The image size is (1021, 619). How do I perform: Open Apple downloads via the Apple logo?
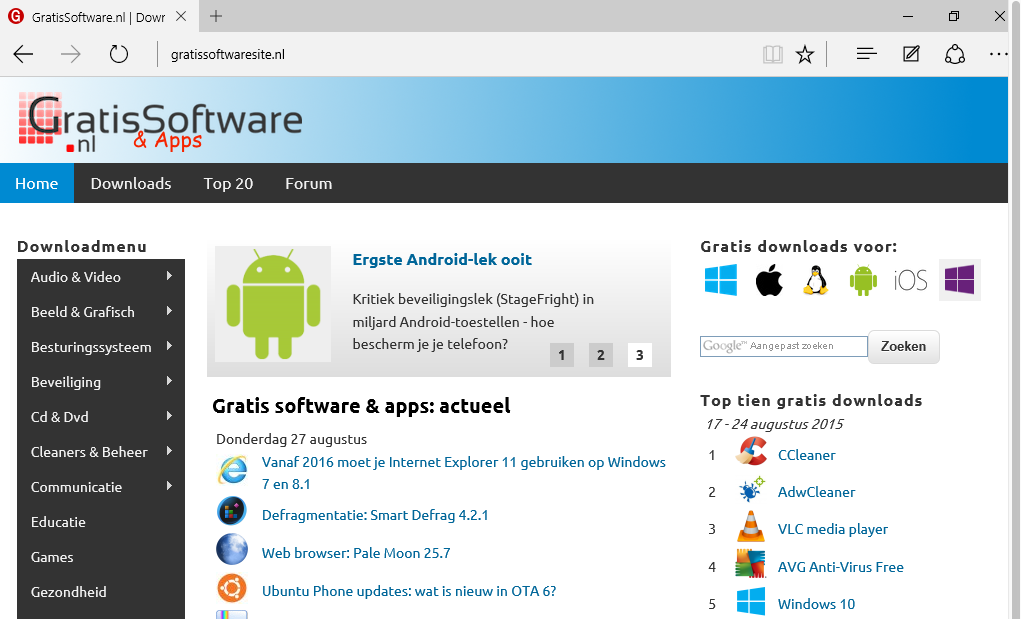(768, 280)
